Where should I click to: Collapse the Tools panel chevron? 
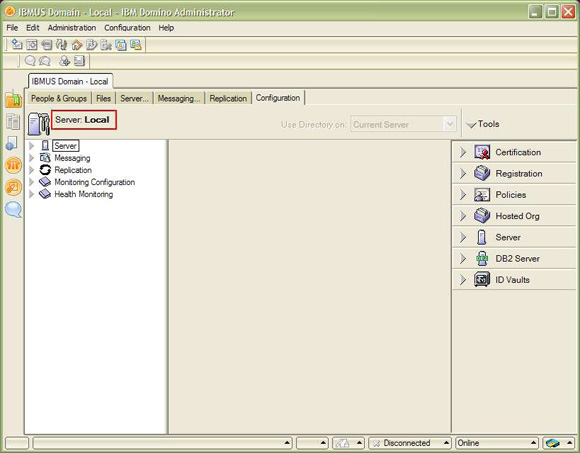[471, 125]
